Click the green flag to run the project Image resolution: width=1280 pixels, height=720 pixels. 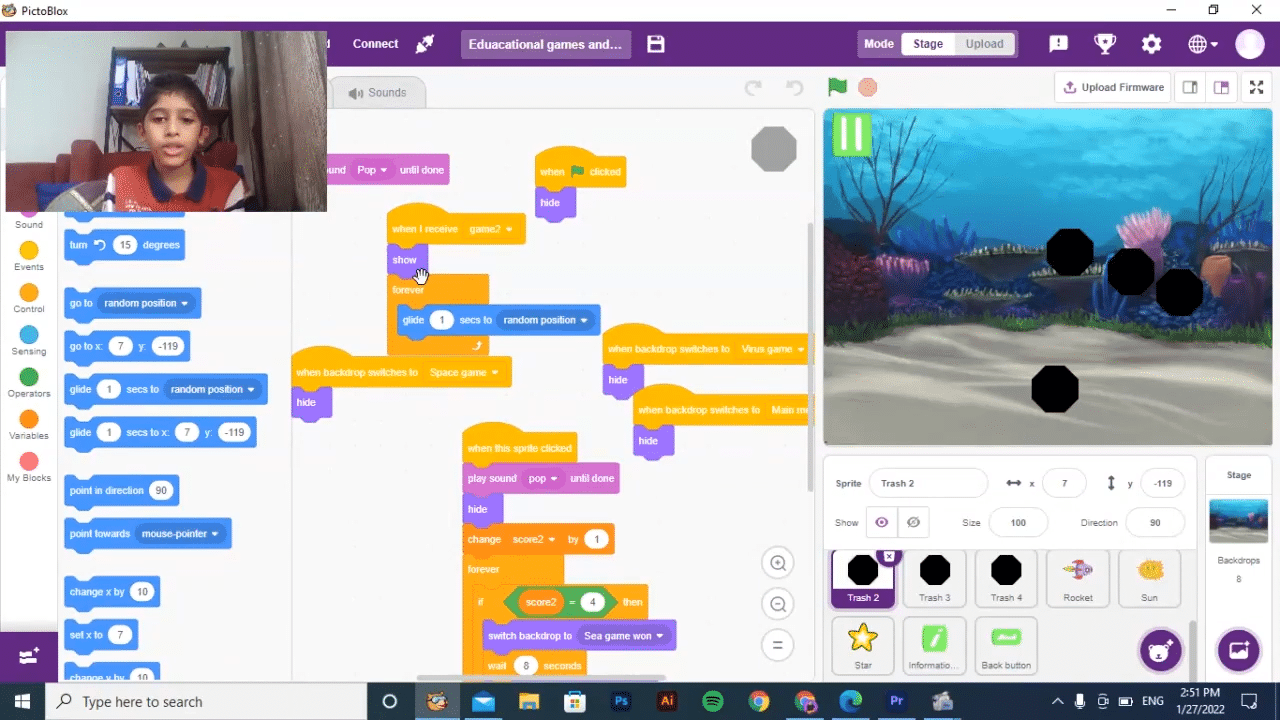pos(837,87)
